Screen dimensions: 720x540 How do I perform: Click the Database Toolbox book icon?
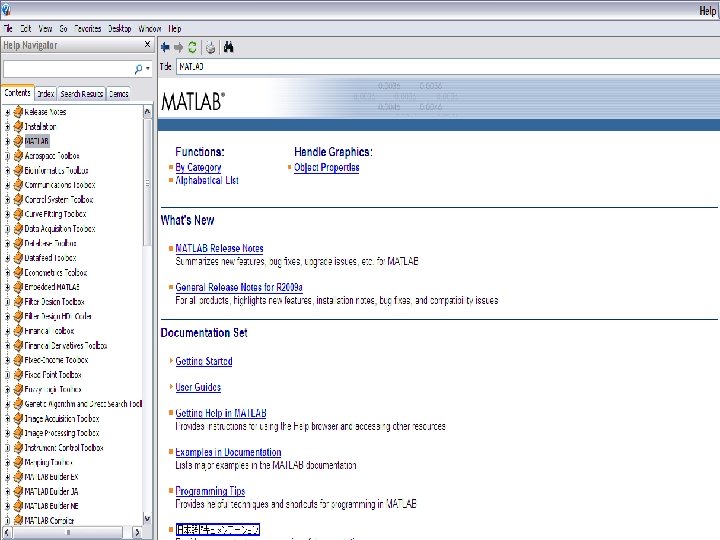[x=18, y=243]
